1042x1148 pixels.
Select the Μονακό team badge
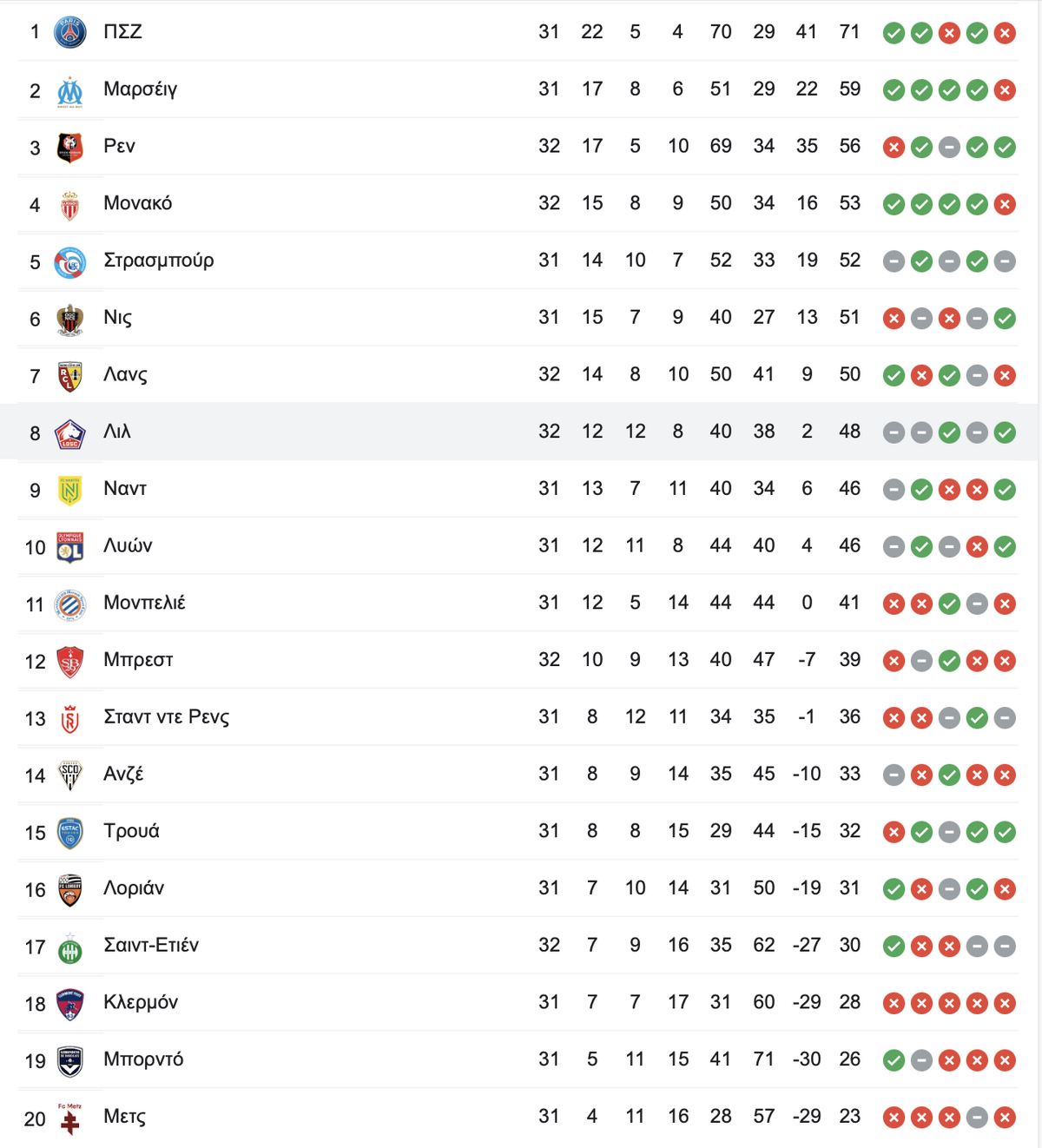pyautogui.click(x=70, y=204)
